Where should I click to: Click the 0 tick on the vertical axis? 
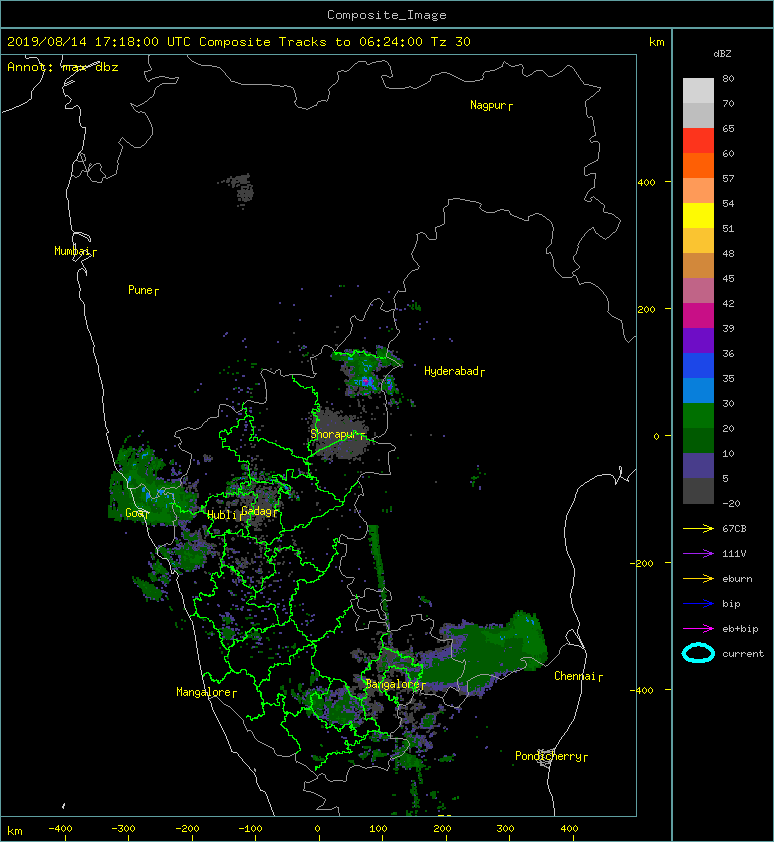(656, 436)
